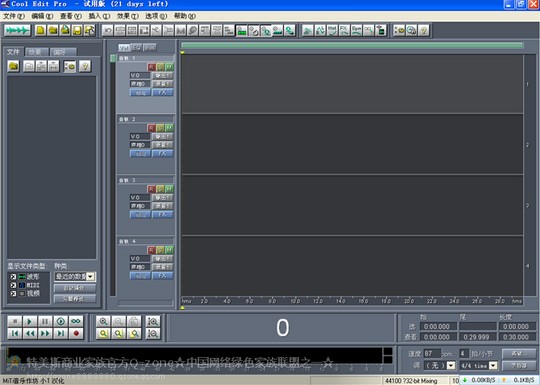This screenshot has height=385, width=540.
Task: Toggle the waveform/multitrack view switch icon
Action: 17,31
